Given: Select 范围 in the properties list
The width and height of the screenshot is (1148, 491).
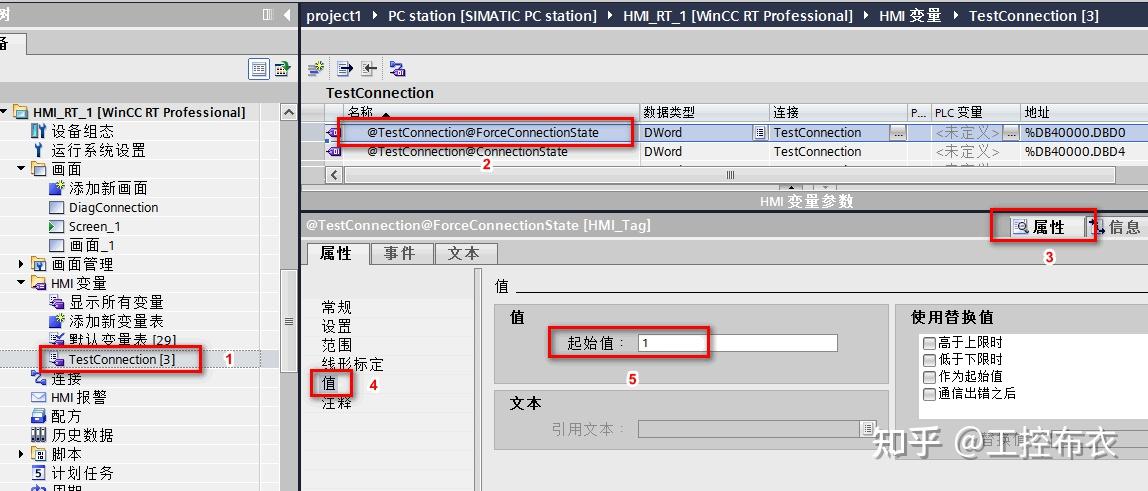Looking at the screenshot, I should tap(337, 345).
